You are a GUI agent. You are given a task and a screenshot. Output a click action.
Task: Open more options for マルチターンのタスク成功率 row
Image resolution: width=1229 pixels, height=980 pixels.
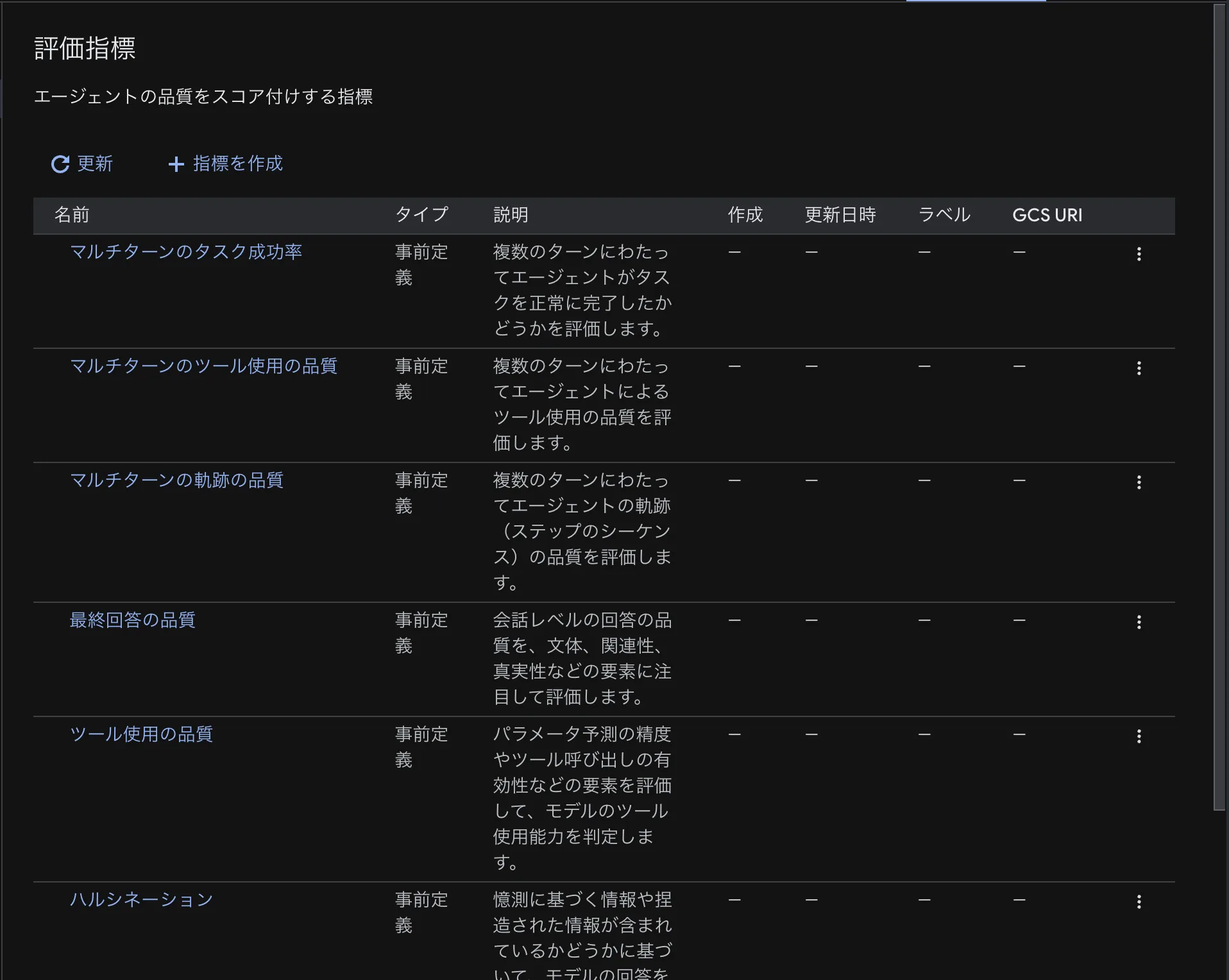1139,254
